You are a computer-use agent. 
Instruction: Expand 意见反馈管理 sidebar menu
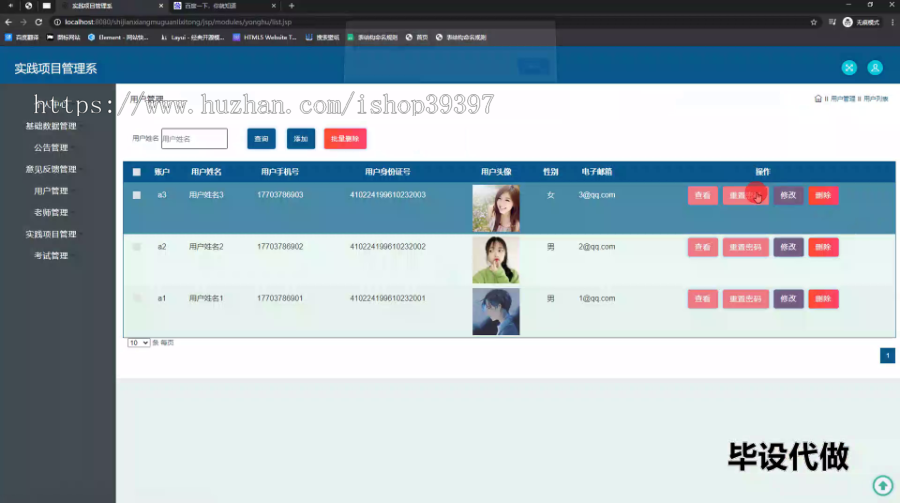51,169
